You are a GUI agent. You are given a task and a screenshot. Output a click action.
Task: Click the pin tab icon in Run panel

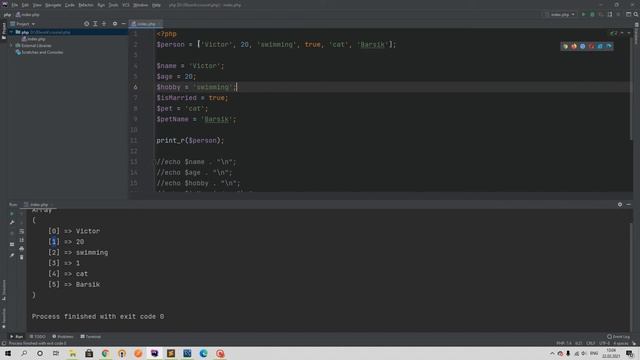point(12,256)
